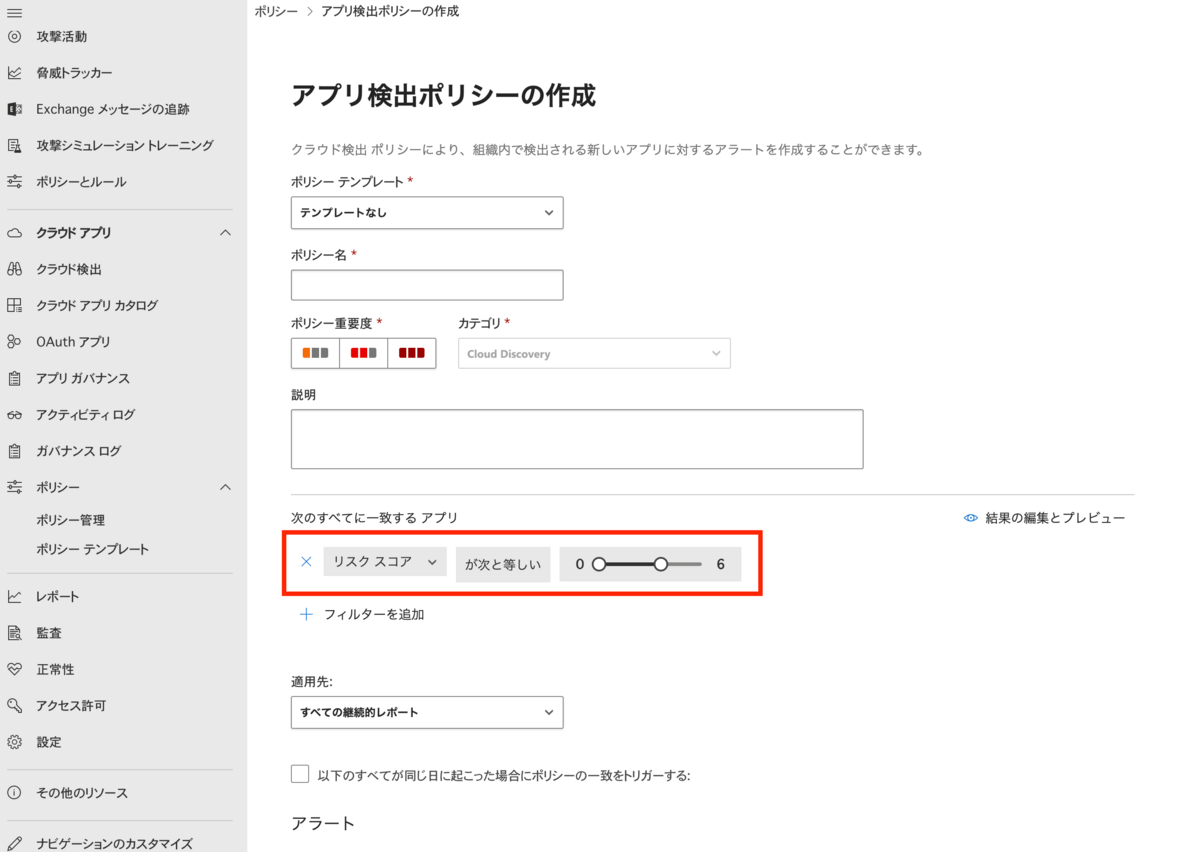1200x852 pixels.
Task: Select high policy severity (dark red)
Action: pyautogui.click(x=411, y=353)
